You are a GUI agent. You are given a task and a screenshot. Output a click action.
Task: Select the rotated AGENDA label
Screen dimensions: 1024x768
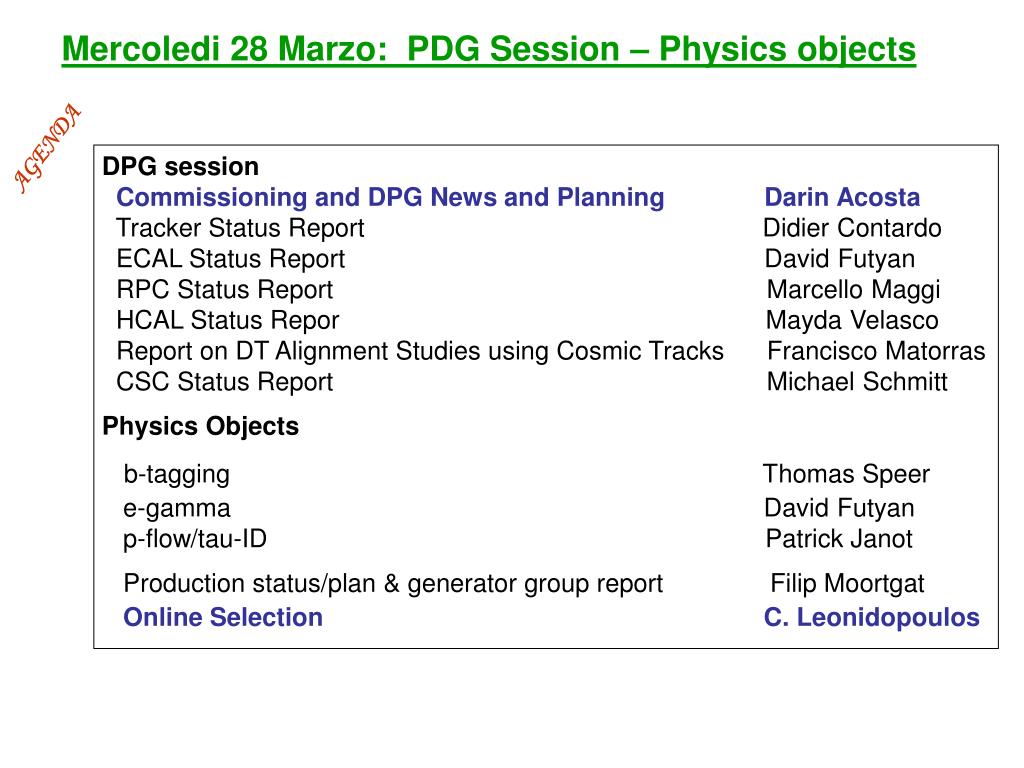(47, 148)
